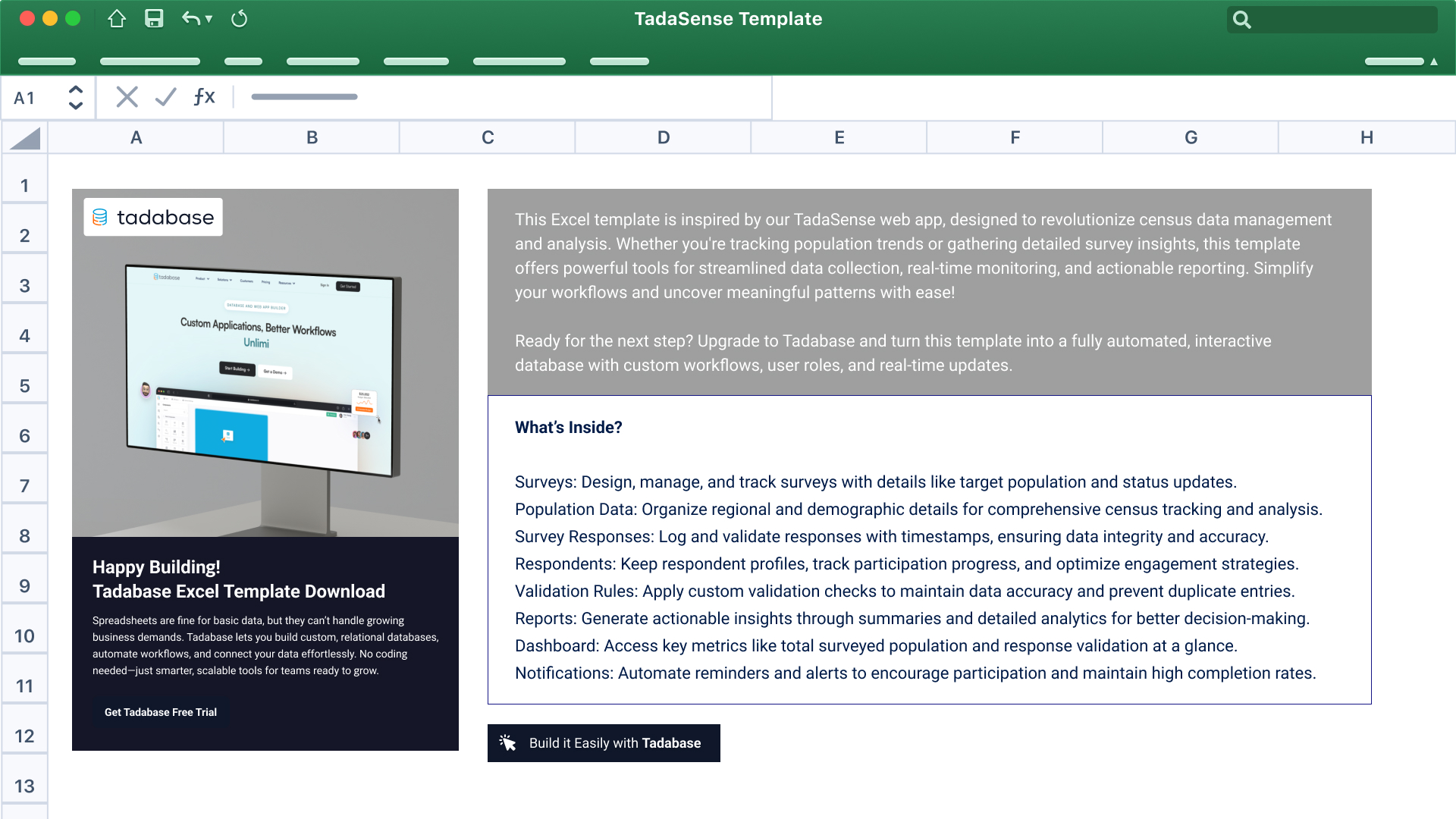The height and width of the screenshot is (819, 1456).
Task: Open the undo history dropdown arrow
Action: click(209, 20)
